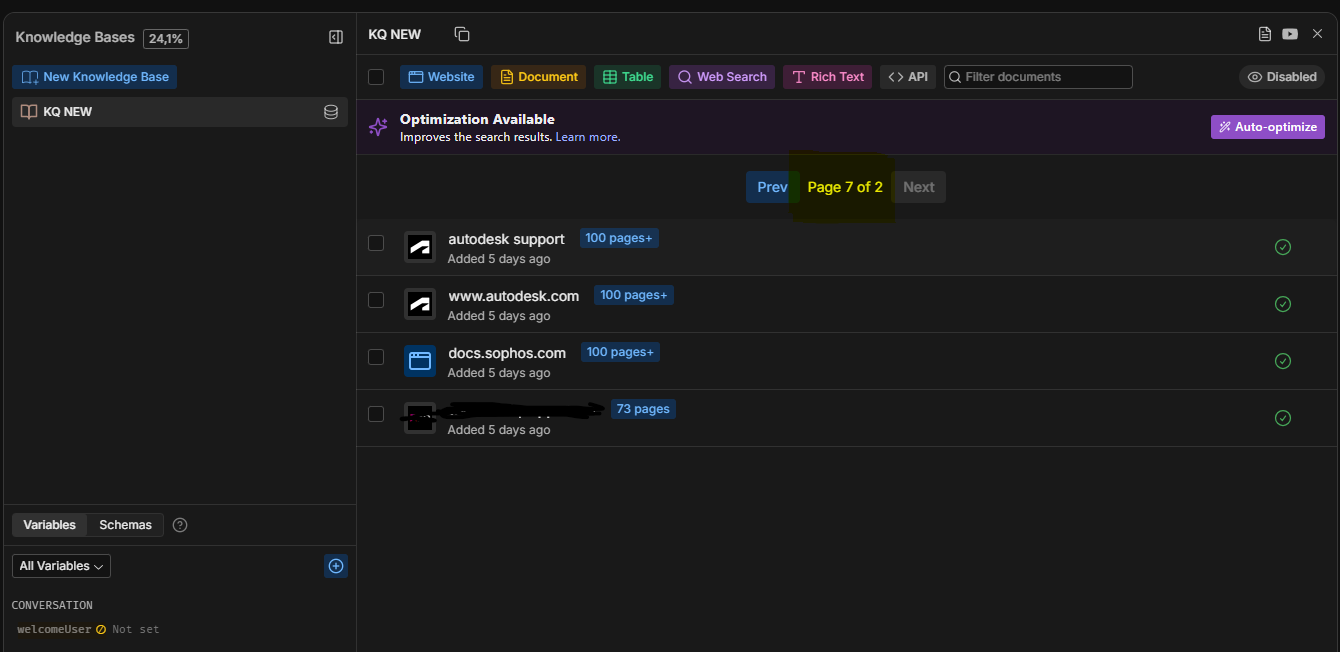Expand the All Variables dropdown
This screenshot has width=1340, height=652.
tap(61, 566)
